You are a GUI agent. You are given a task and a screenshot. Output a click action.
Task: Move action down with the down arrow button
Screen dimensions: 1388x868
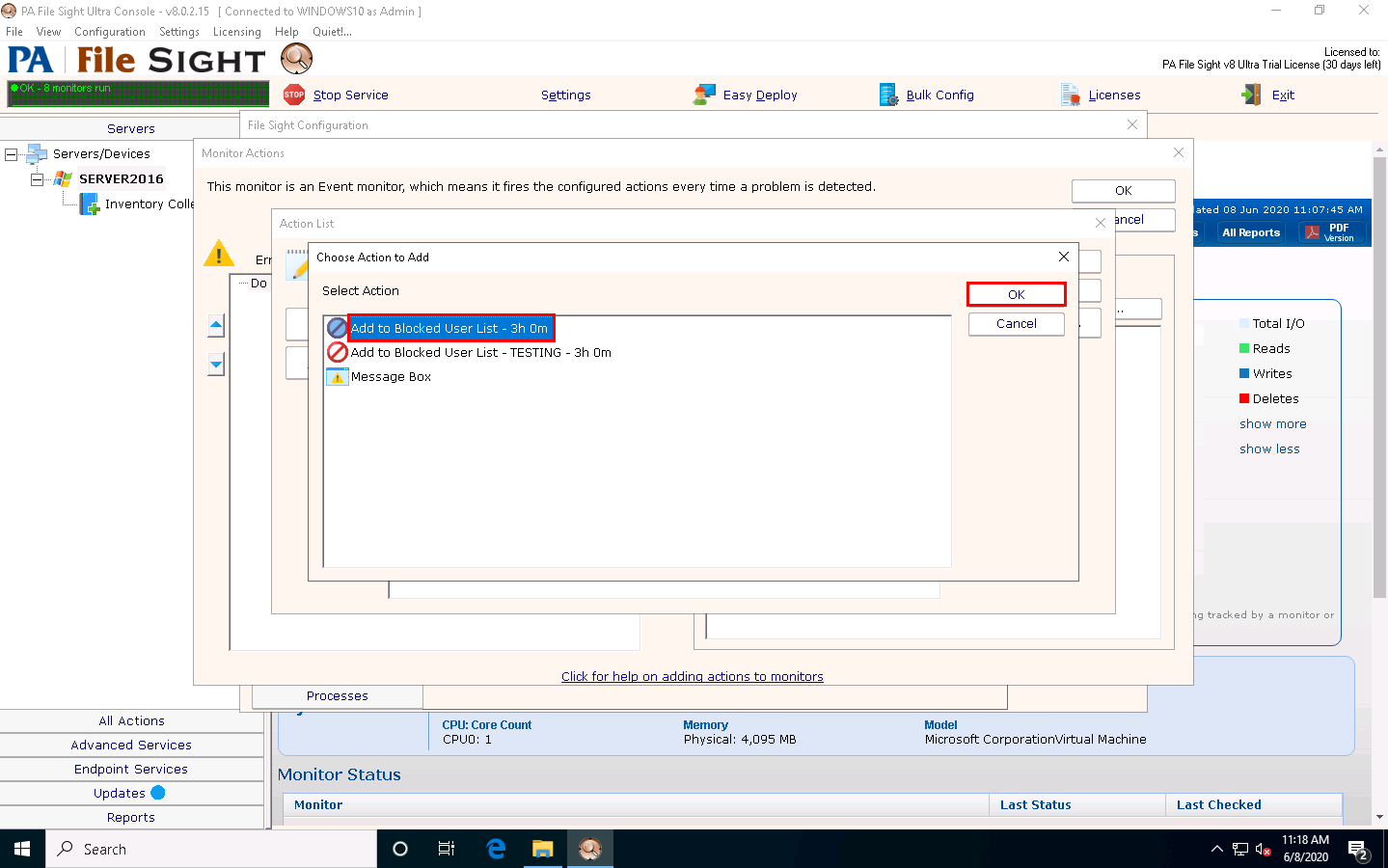coord(216,365)
